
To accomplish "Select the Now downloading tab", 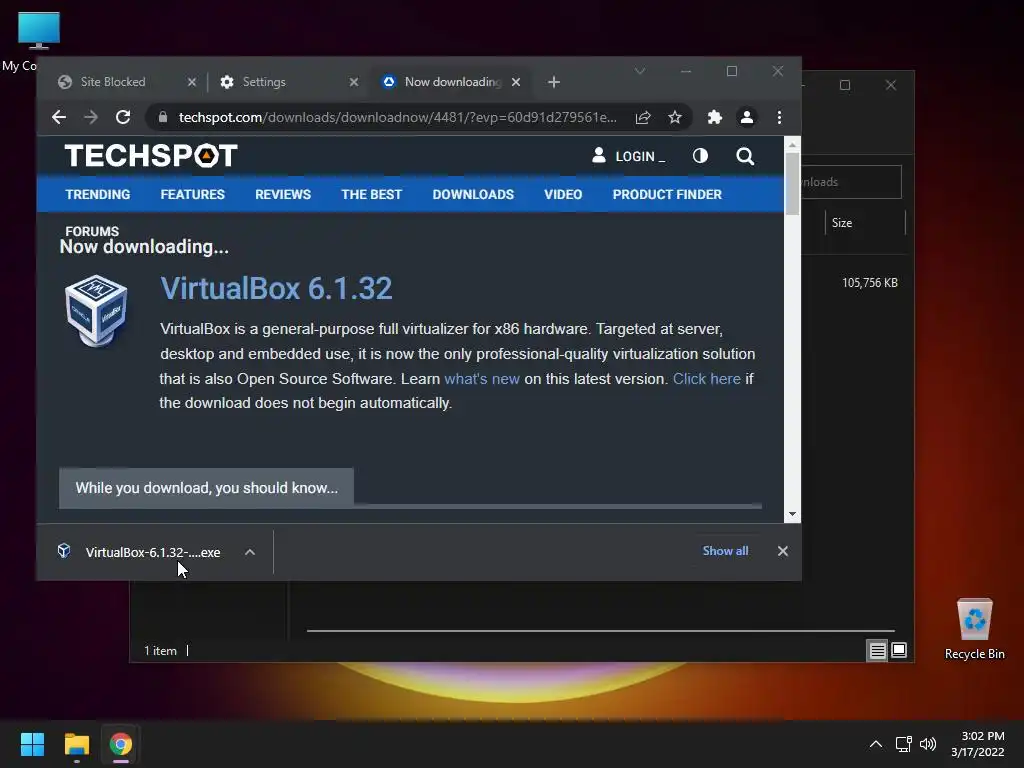I will point(453,82).
